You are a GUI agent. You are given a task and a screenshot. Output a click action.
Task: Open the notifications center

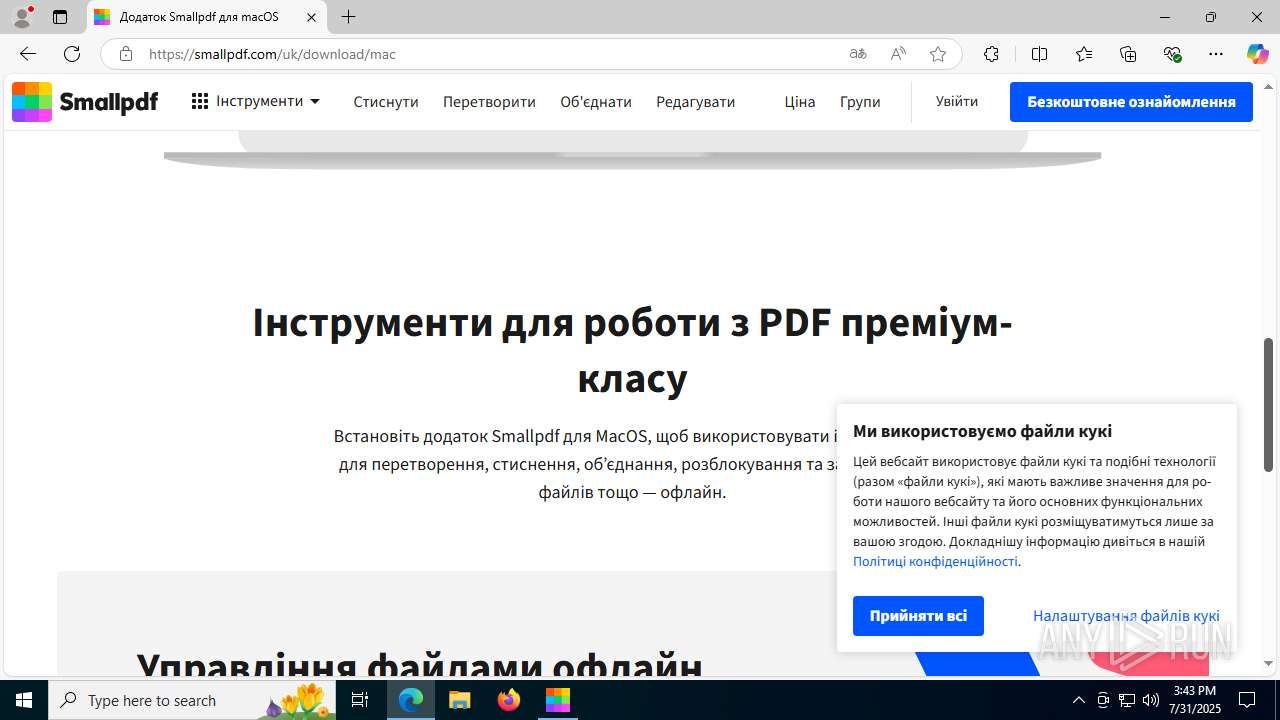(x=1247, y=700)
